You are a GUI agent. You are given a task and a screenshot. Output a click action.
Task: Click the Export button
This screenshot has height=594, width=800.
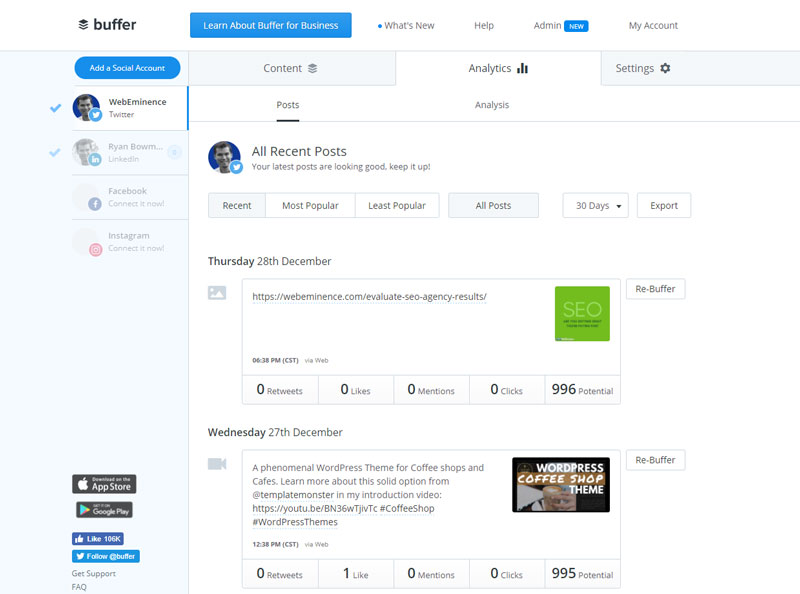664,206
